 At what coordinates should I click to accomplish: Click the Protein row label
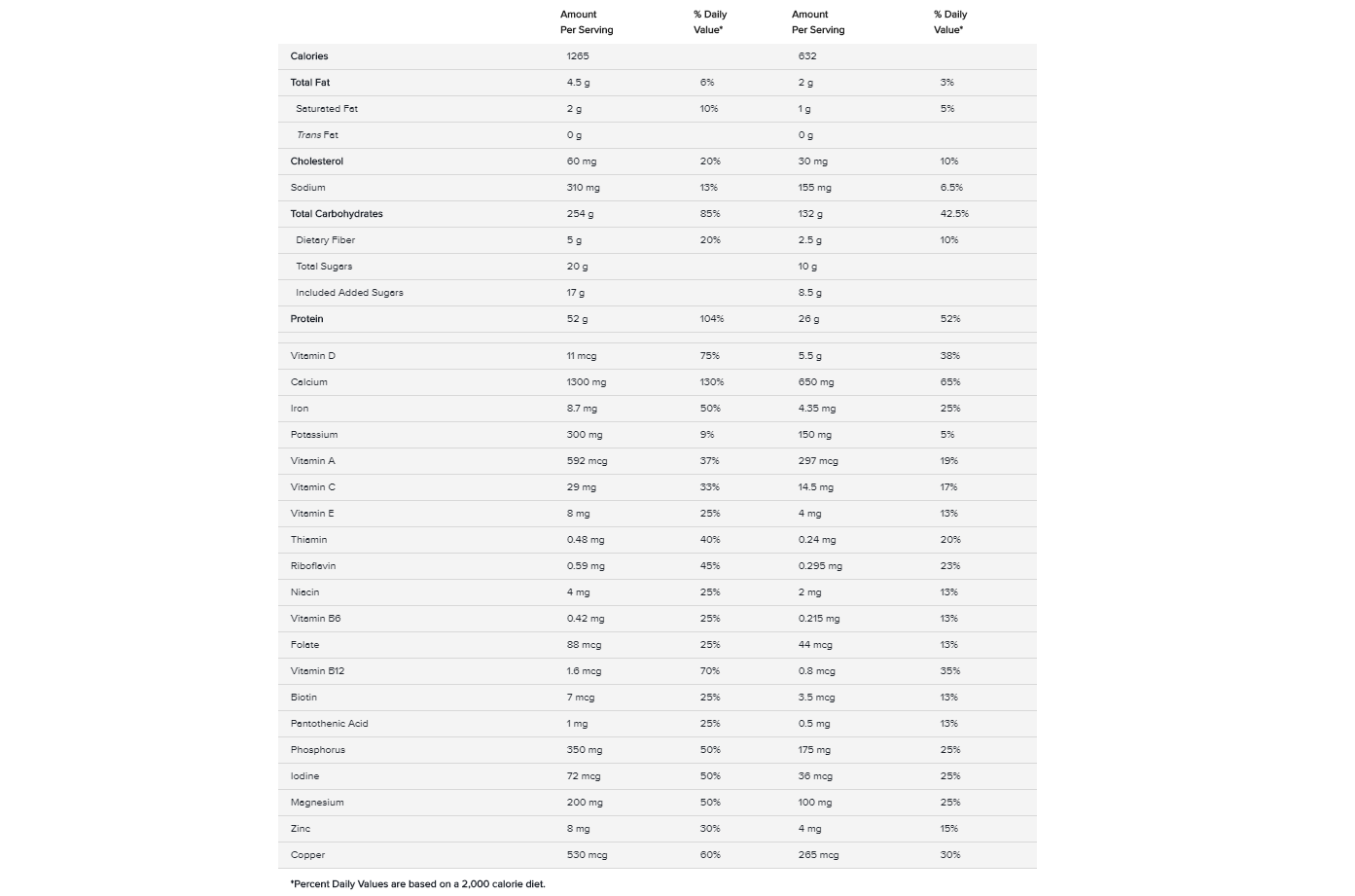click(x=306, y=319)
